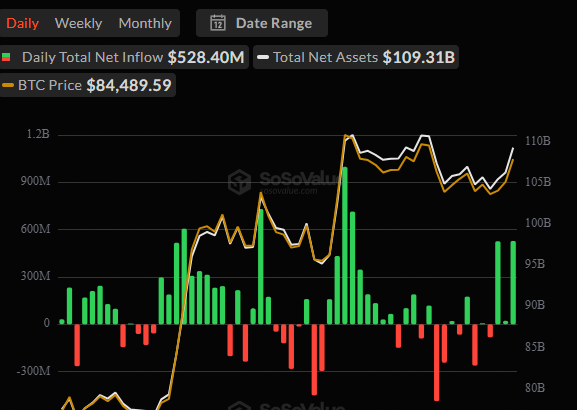Click the 1.2B left axis label

coord(38,134)
